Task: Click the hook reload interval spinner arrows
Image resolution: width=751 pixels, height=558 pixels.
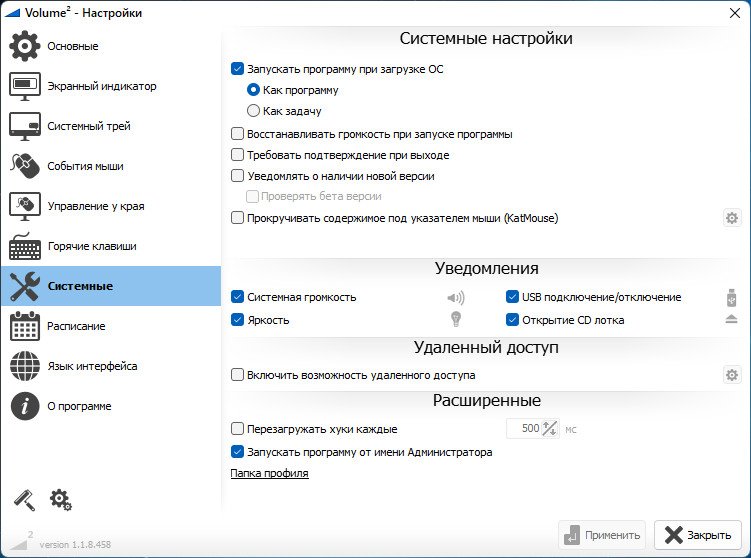Action: coord(550,428)
